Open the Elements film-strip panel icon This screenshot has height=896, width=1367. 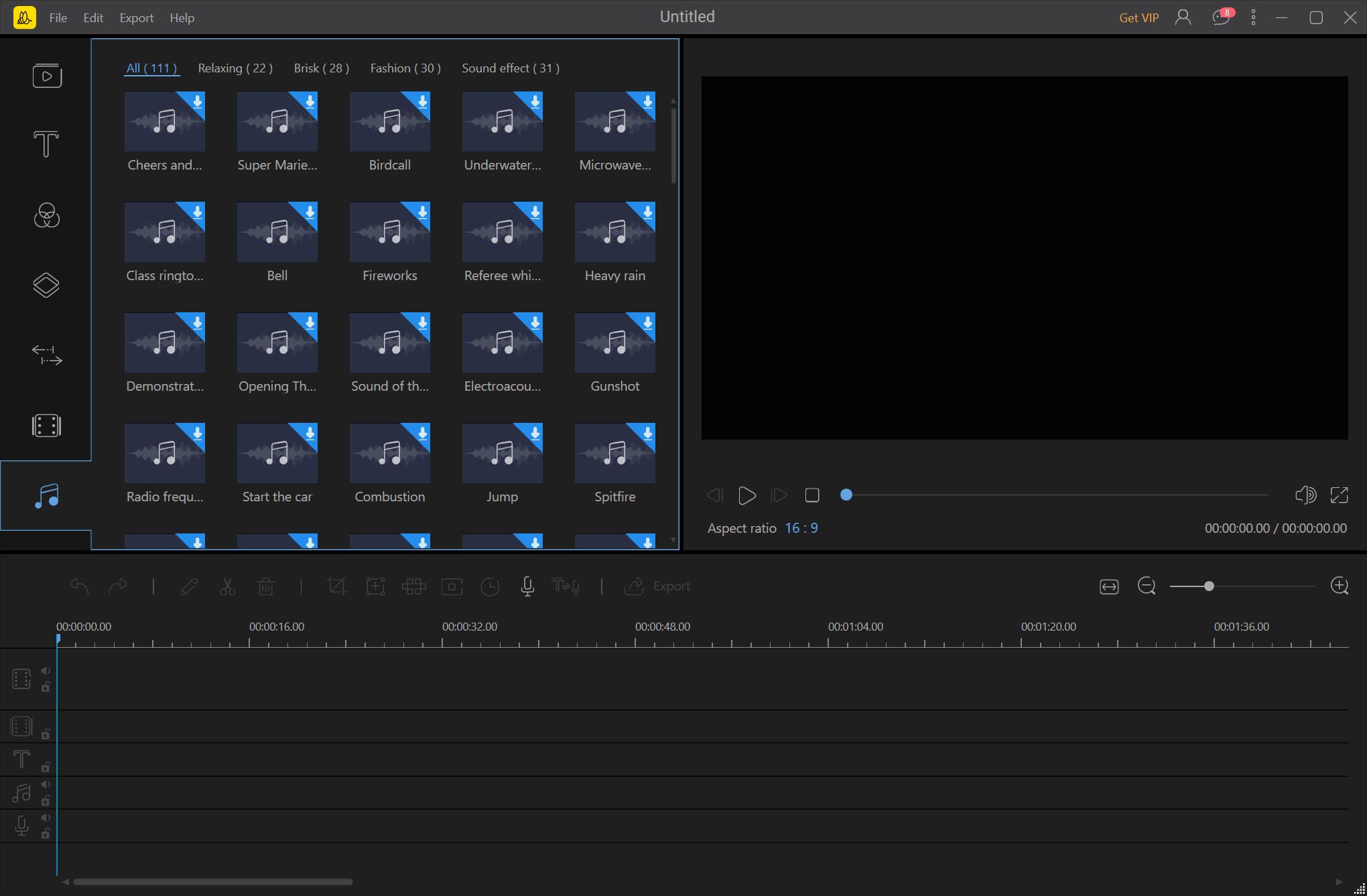(46, 426)
